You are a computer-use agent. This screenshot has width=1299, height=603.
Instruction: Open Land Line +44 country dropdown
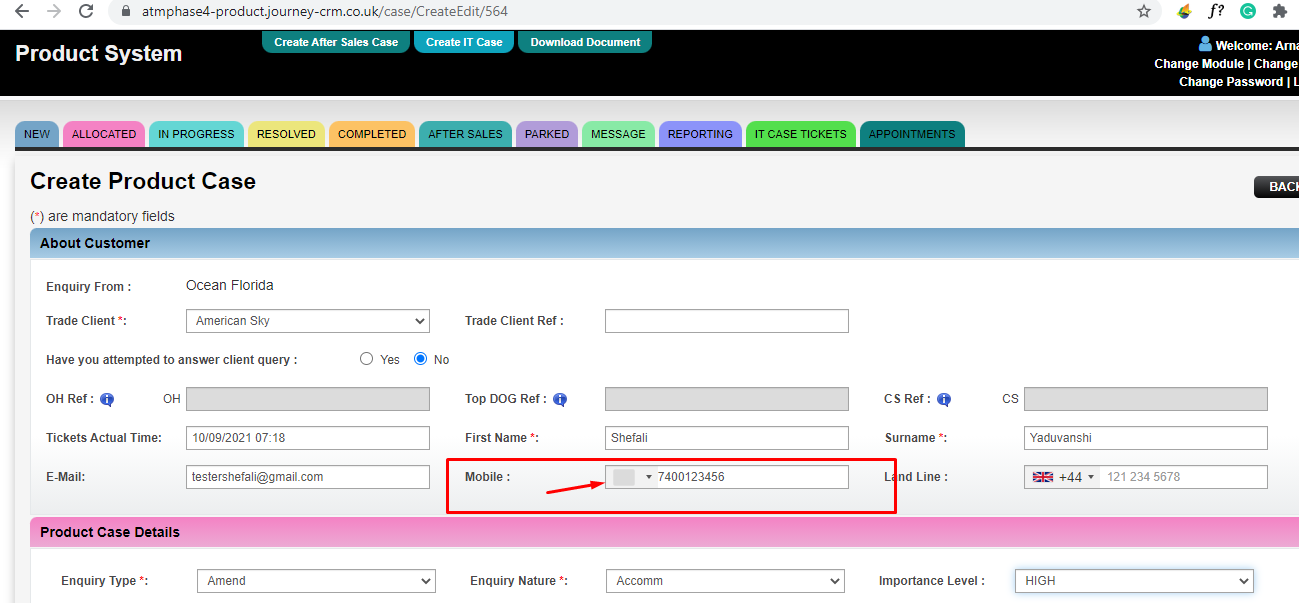point(1063,477)
